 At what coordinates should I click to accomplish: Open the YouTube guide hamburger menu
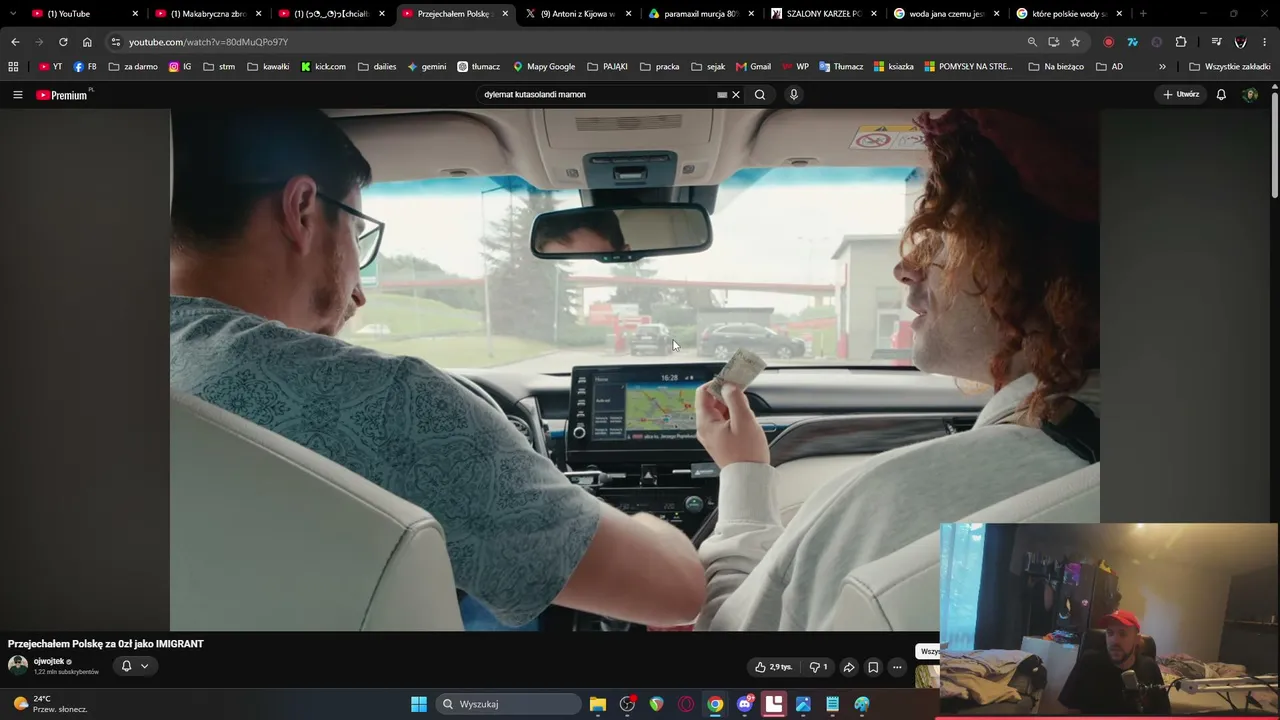[17, 95]
